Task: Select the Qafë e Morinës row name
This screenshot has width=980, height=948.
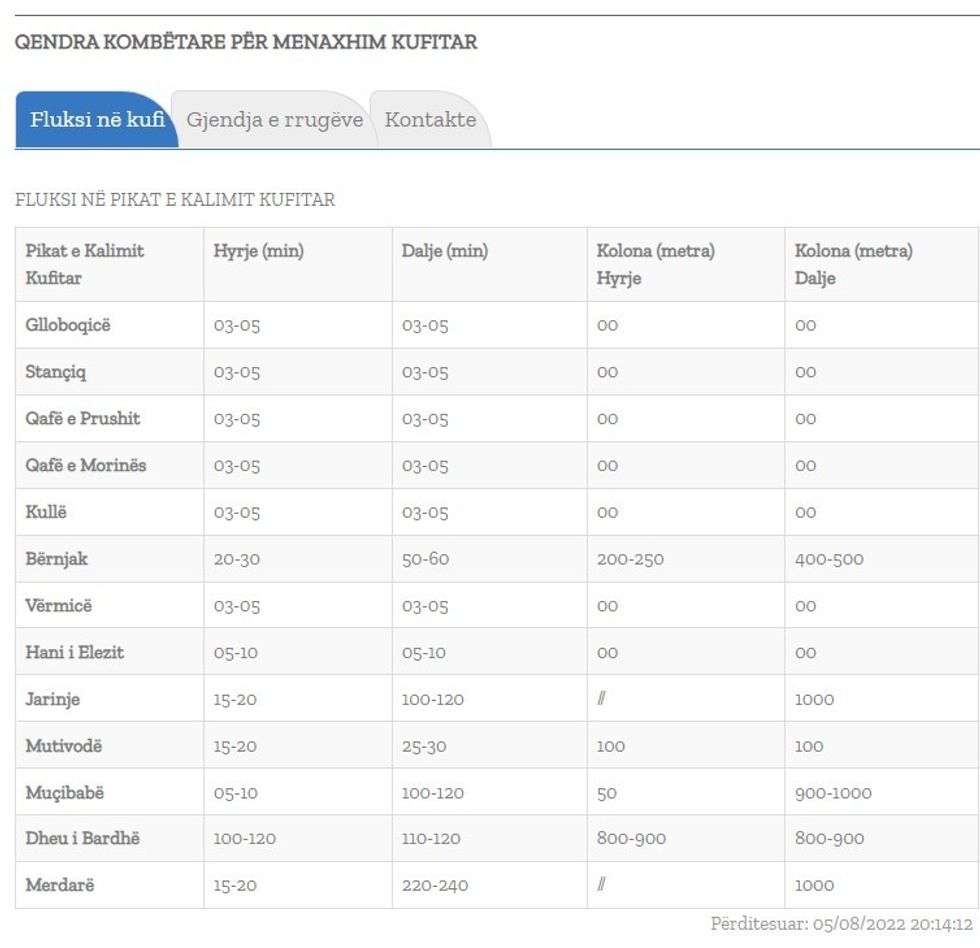Action: pos(85,465)
